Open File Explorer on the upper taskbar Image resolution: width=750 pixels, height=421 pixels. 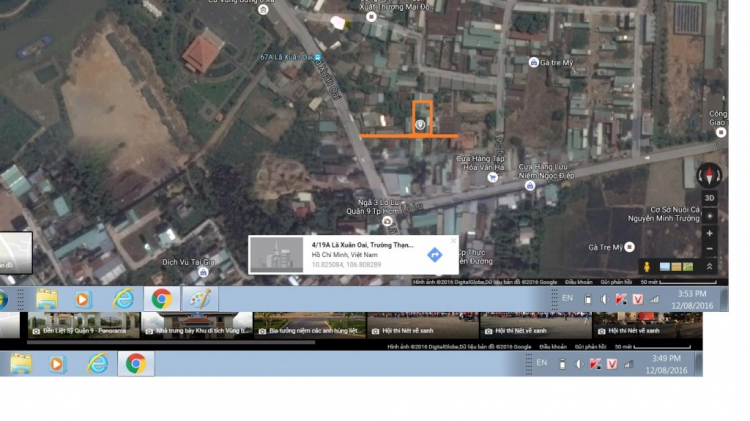(x=46, y=299)
